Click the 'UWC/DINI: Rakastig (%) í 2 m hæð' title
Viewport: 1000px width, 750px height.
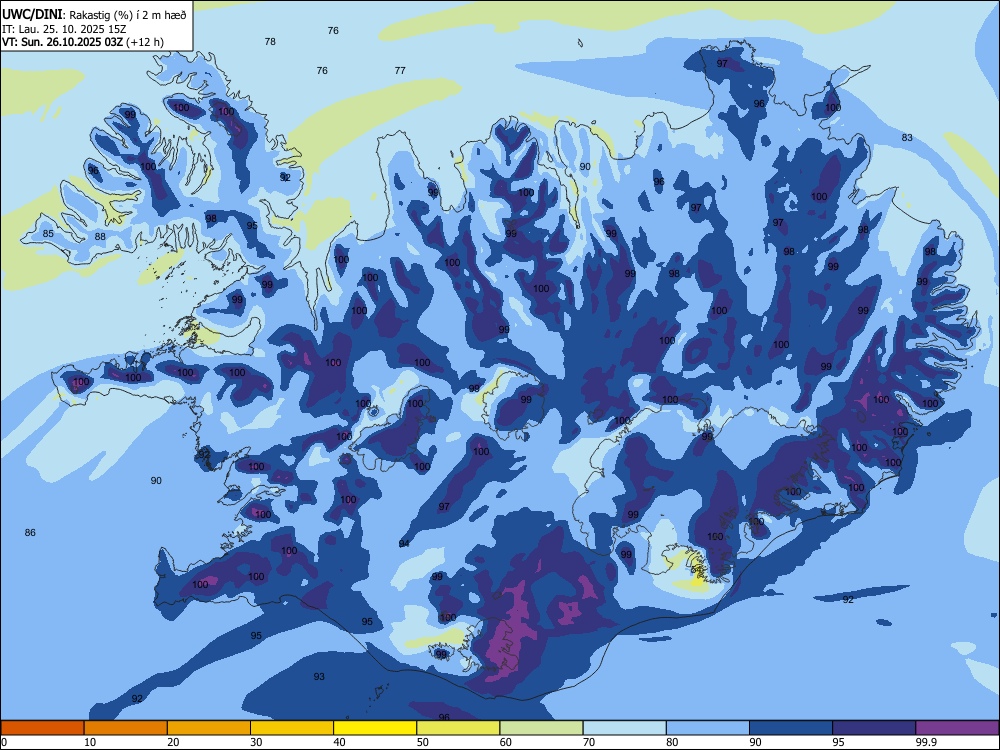pos(94,15)
